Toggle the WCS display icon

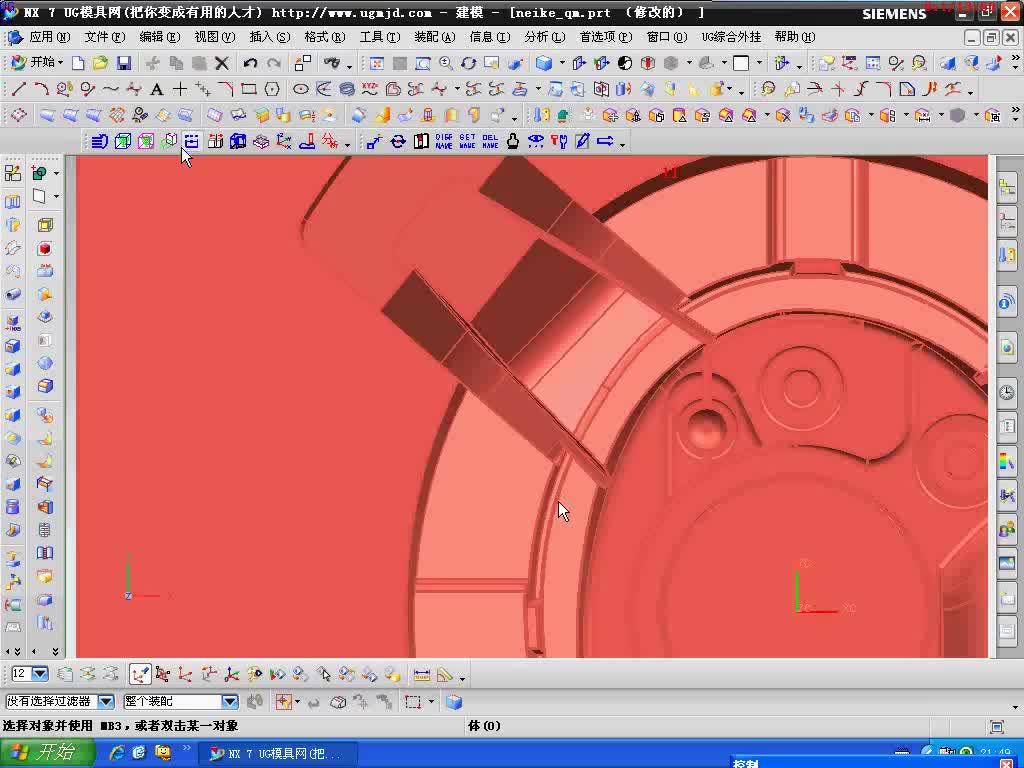pyautogui.click(x=140, y=674)
